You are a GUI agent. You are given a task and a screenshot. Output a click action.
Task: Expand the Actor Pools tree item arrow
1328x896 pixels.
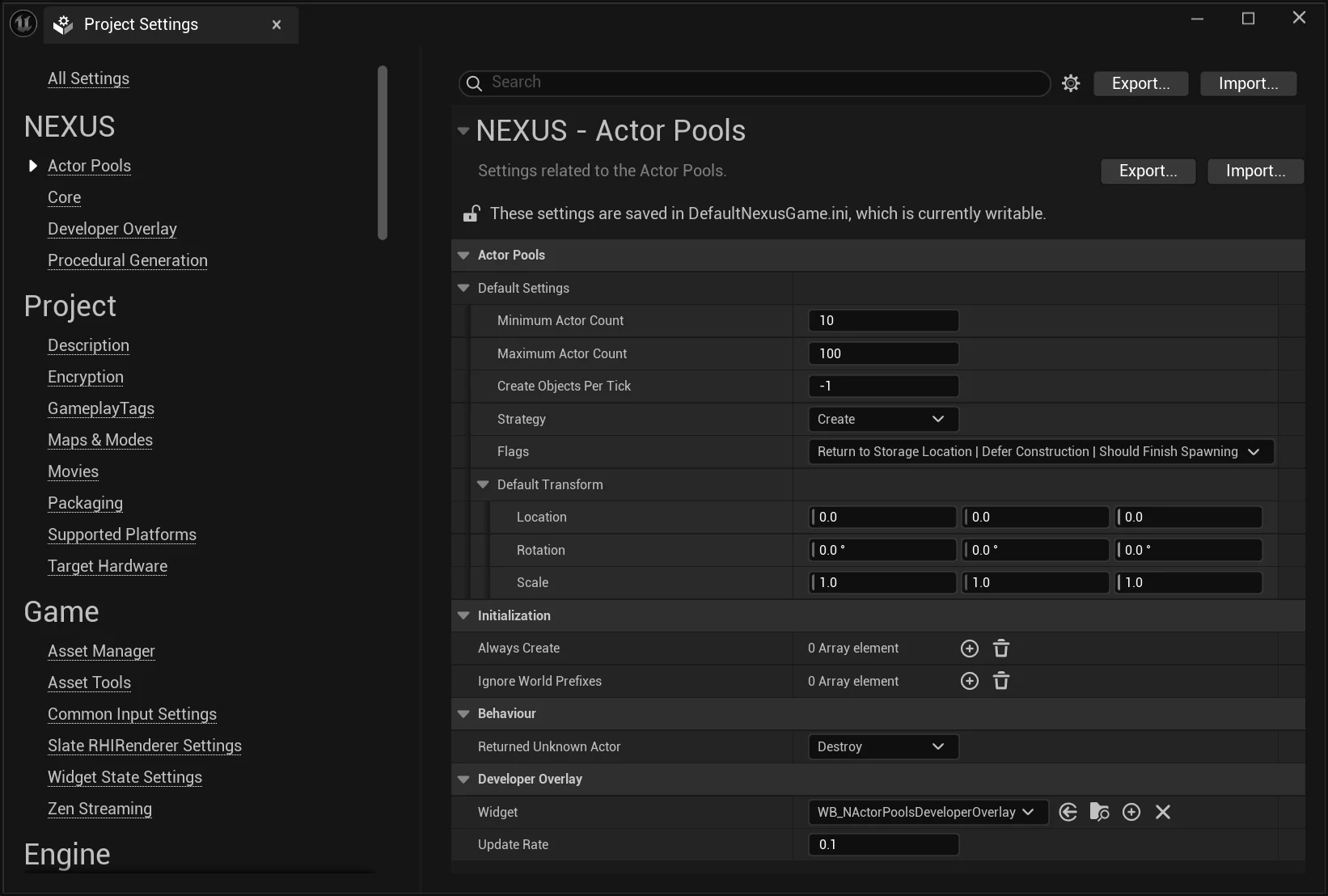[32, 166]
